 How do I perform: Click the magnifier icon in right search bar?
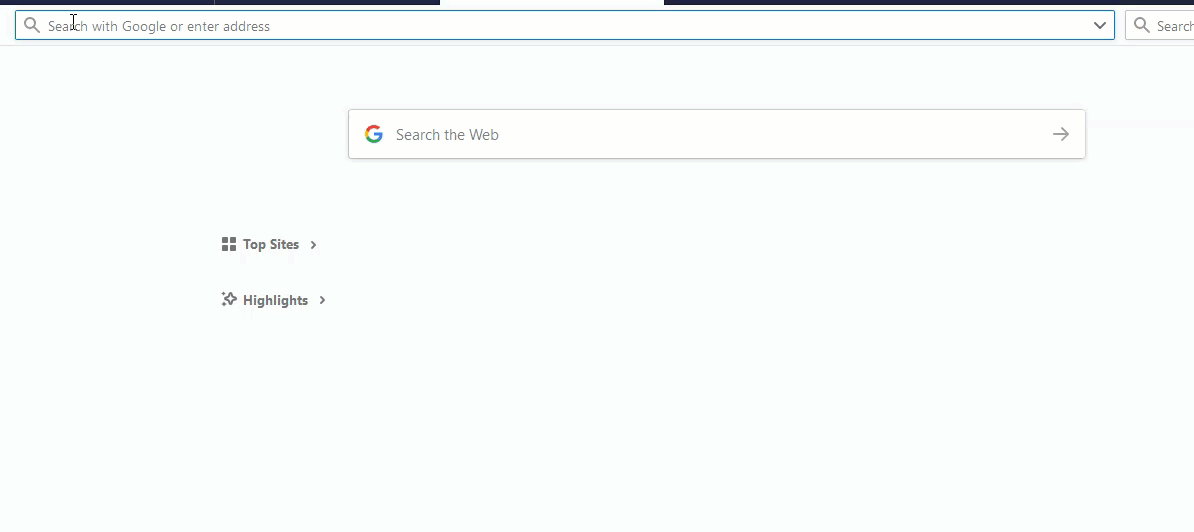tap(1141, 26)
